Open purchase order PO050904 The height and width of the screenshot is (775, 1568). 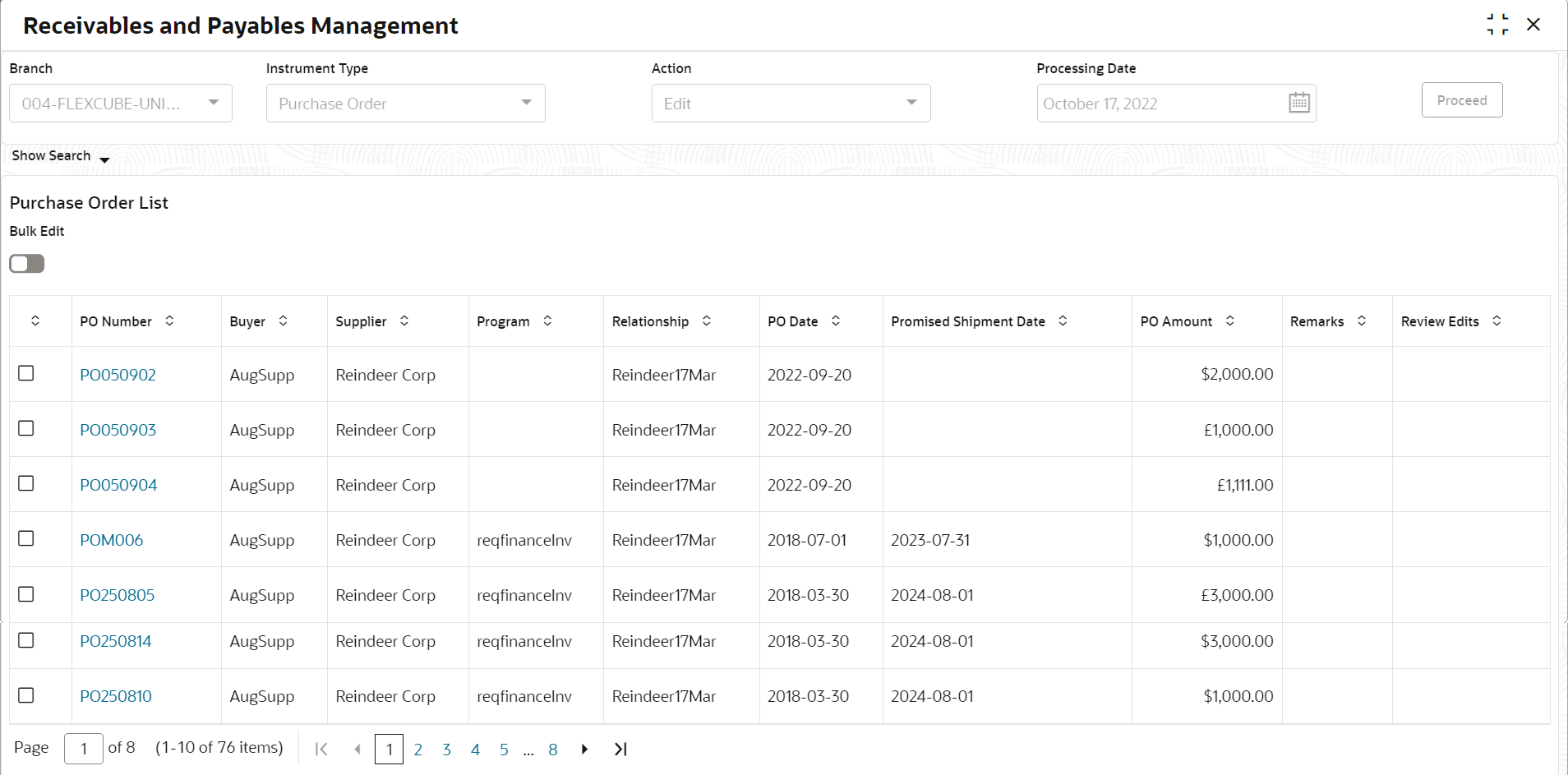[118, 485]
